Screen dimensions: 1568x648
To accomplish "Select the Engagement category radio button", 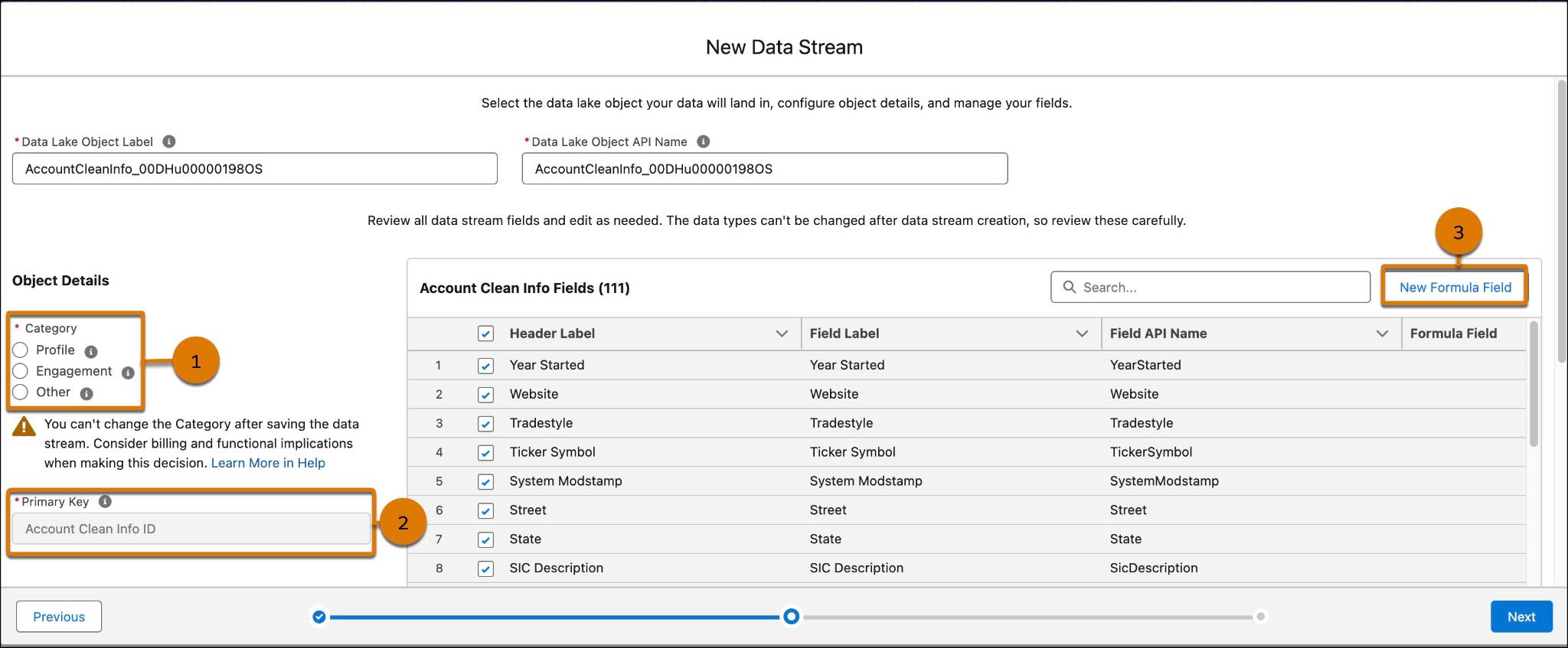I will click(21, 371).
